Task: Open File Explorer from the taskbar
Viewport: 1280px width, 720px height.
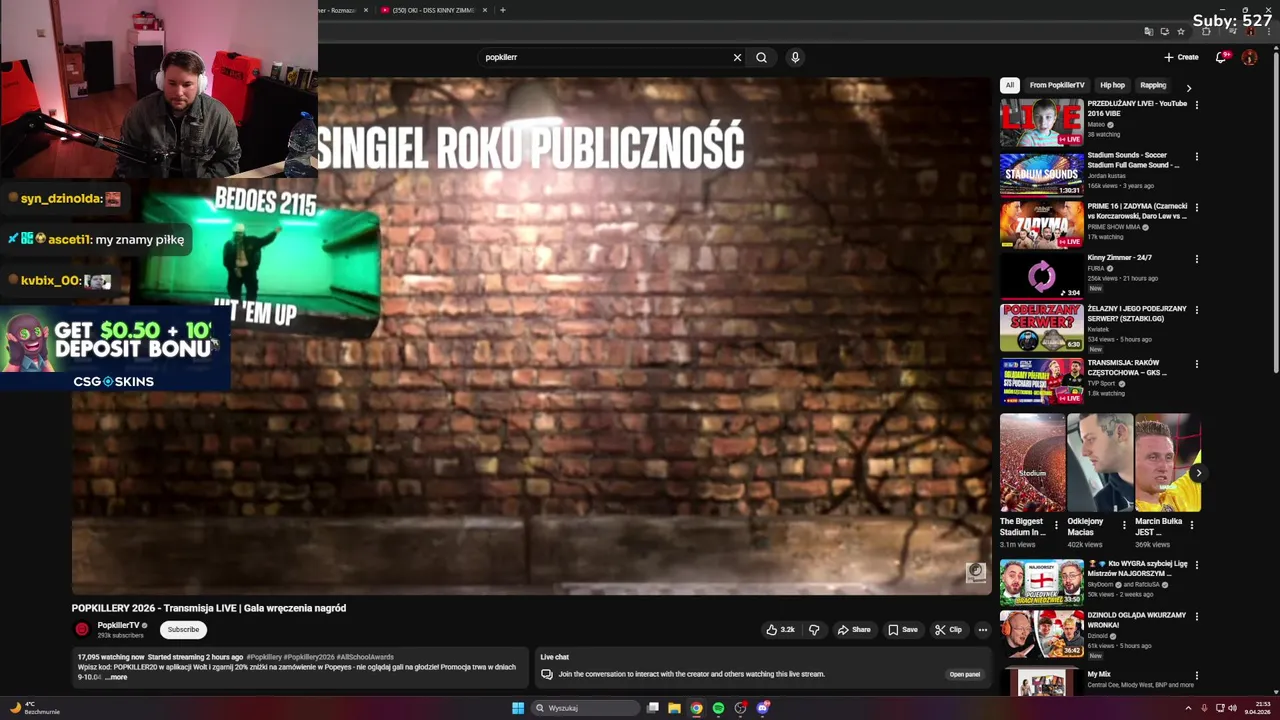Action: [674, 708]
